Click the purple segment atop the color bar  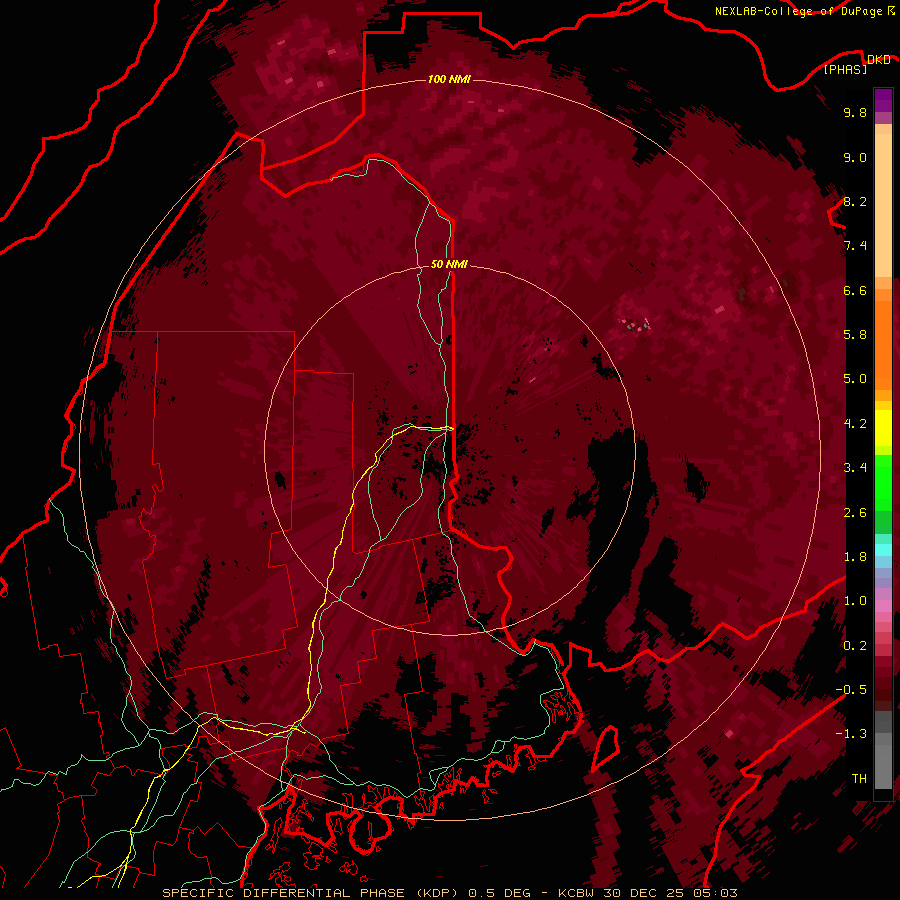pyautogui.click(x=883, y=100)
